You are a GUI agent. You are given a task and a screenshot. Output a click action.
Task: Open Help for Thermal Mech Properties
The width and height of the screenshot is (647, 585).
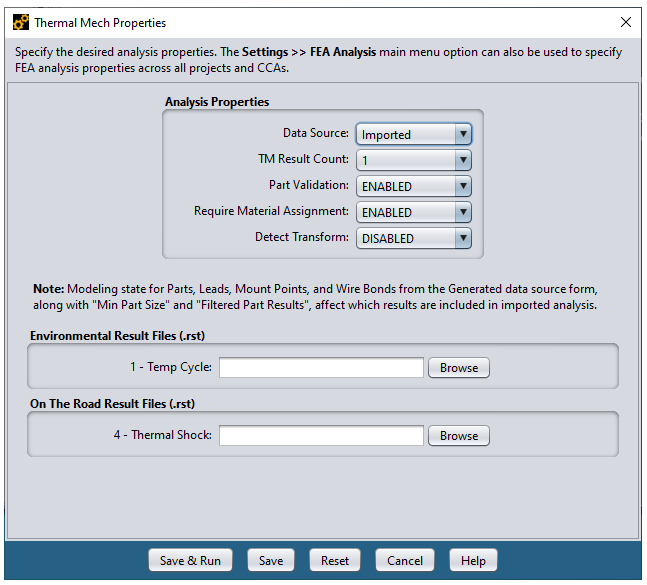[x=473, y=560]
